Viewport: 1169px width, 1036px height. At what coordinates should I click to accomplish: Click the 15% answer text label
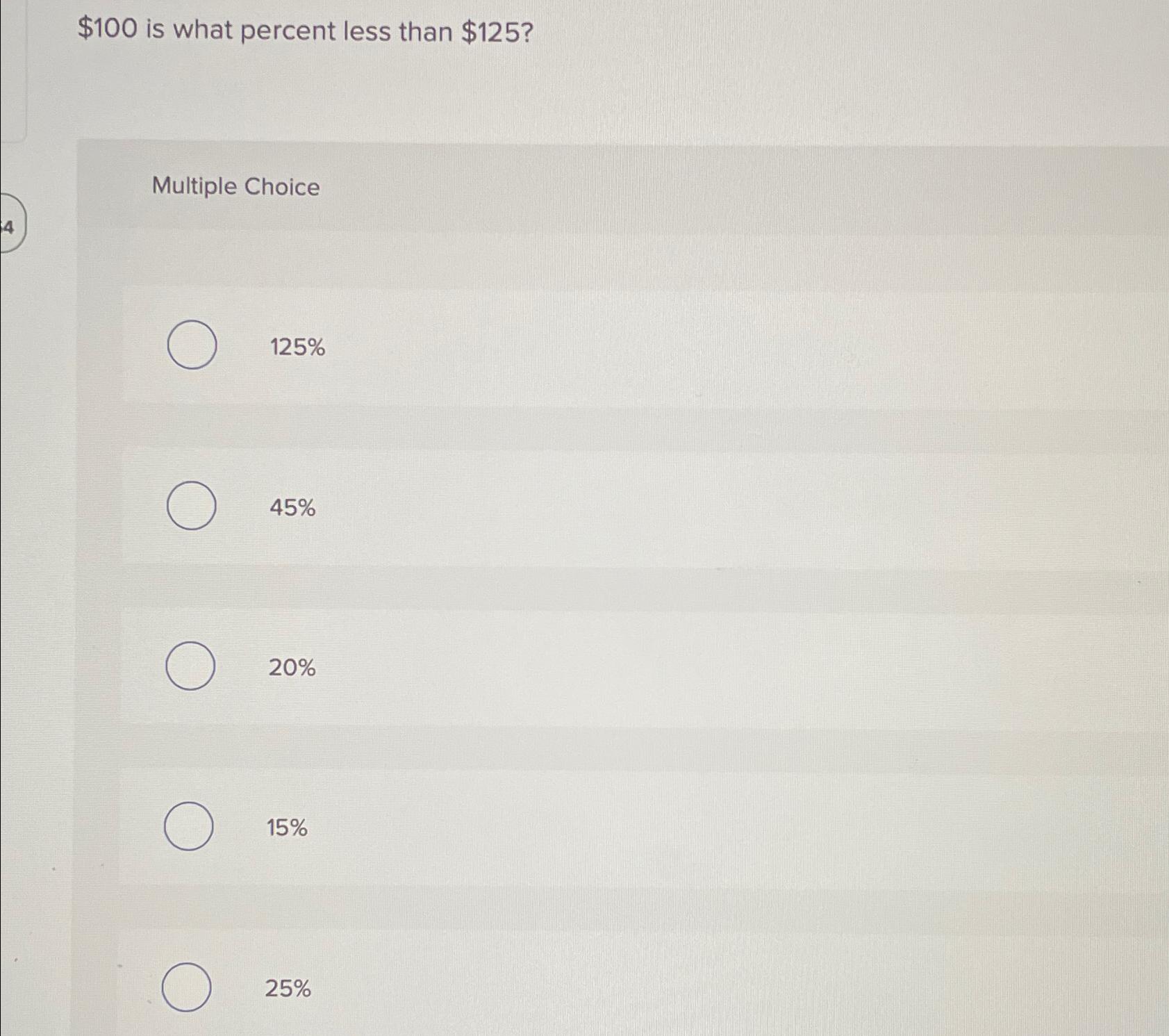[286, 826]
